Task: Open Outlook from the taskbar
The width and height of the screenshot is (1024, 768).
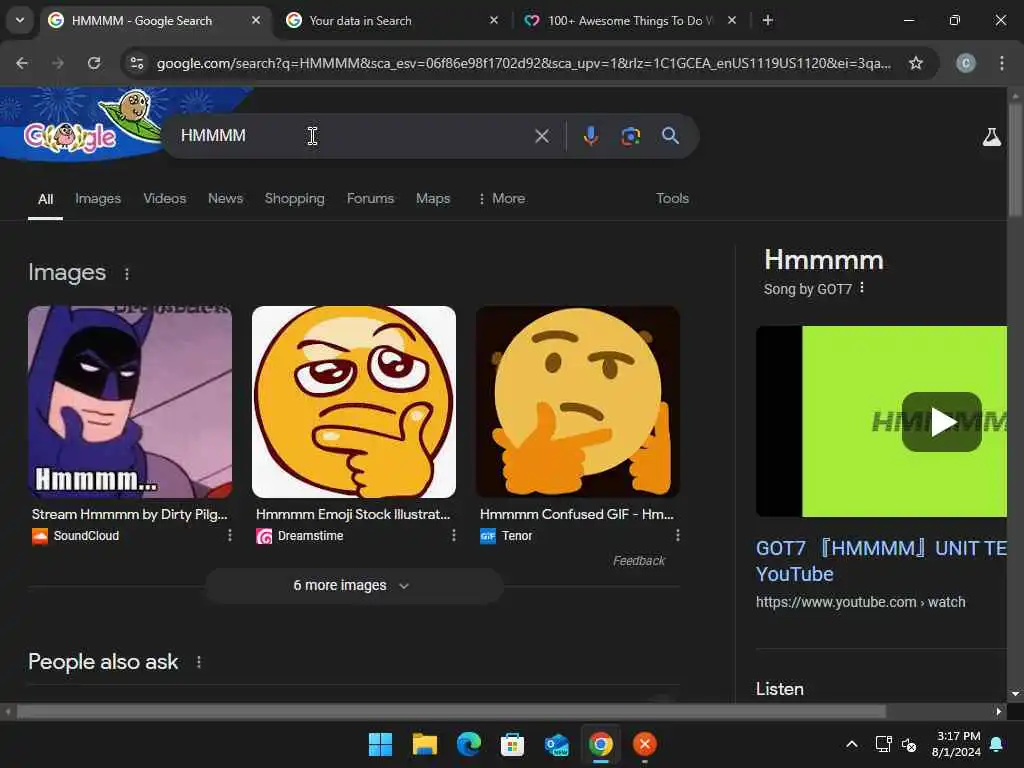Action: tap(556, 744)
